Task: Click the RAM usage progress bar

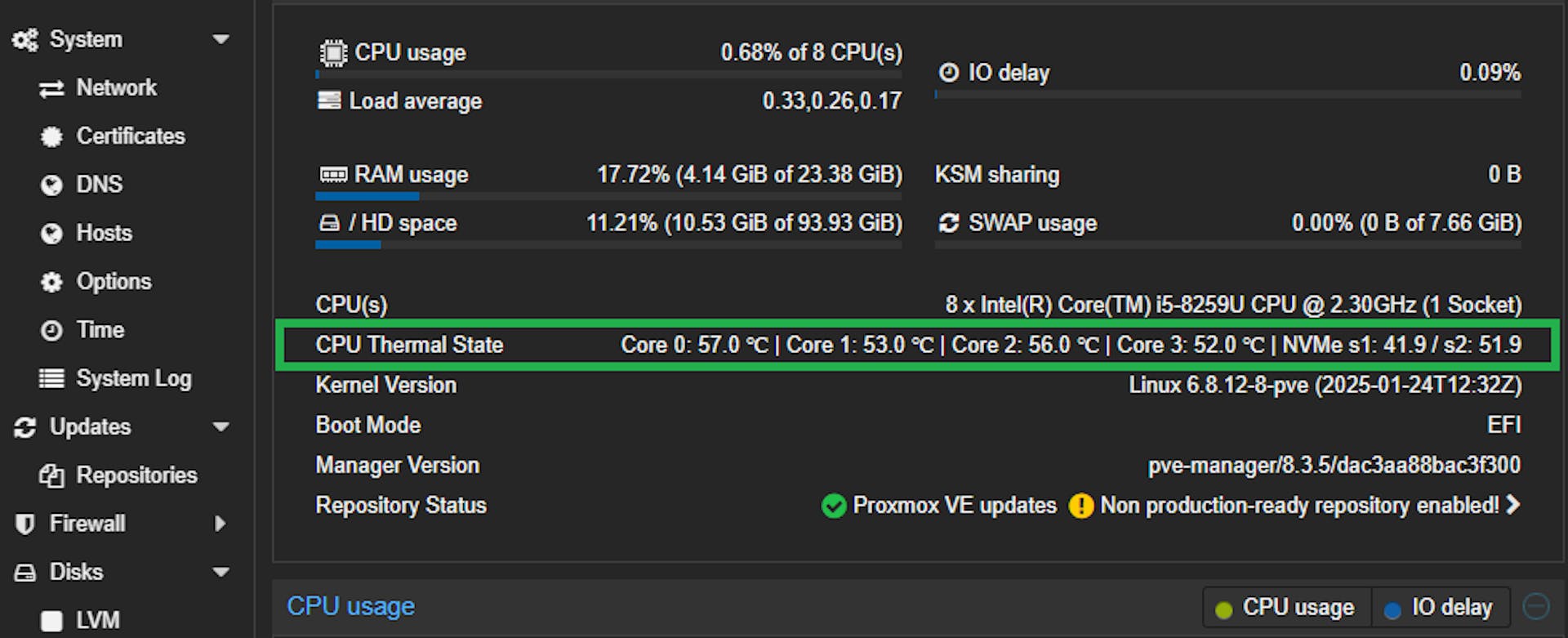Action: pyautogui.click(x=608, y=196)
